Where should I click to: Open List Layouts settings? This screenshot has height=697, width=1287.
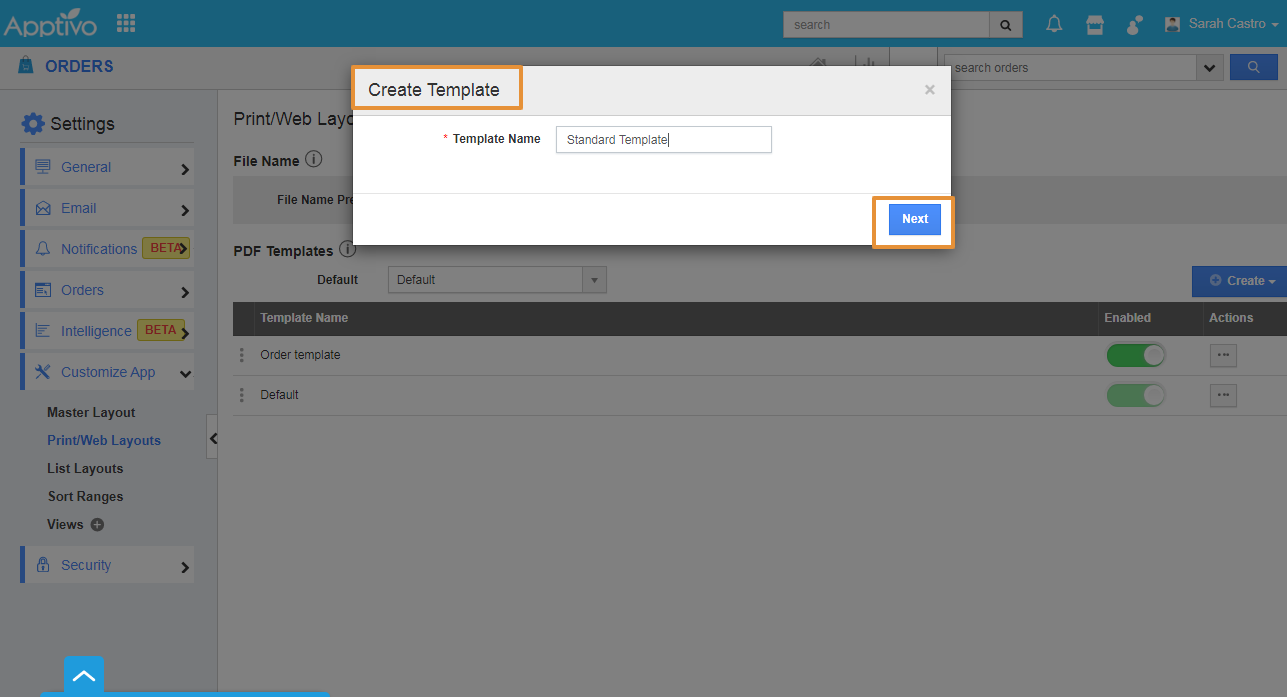click(x=85, y=468)
